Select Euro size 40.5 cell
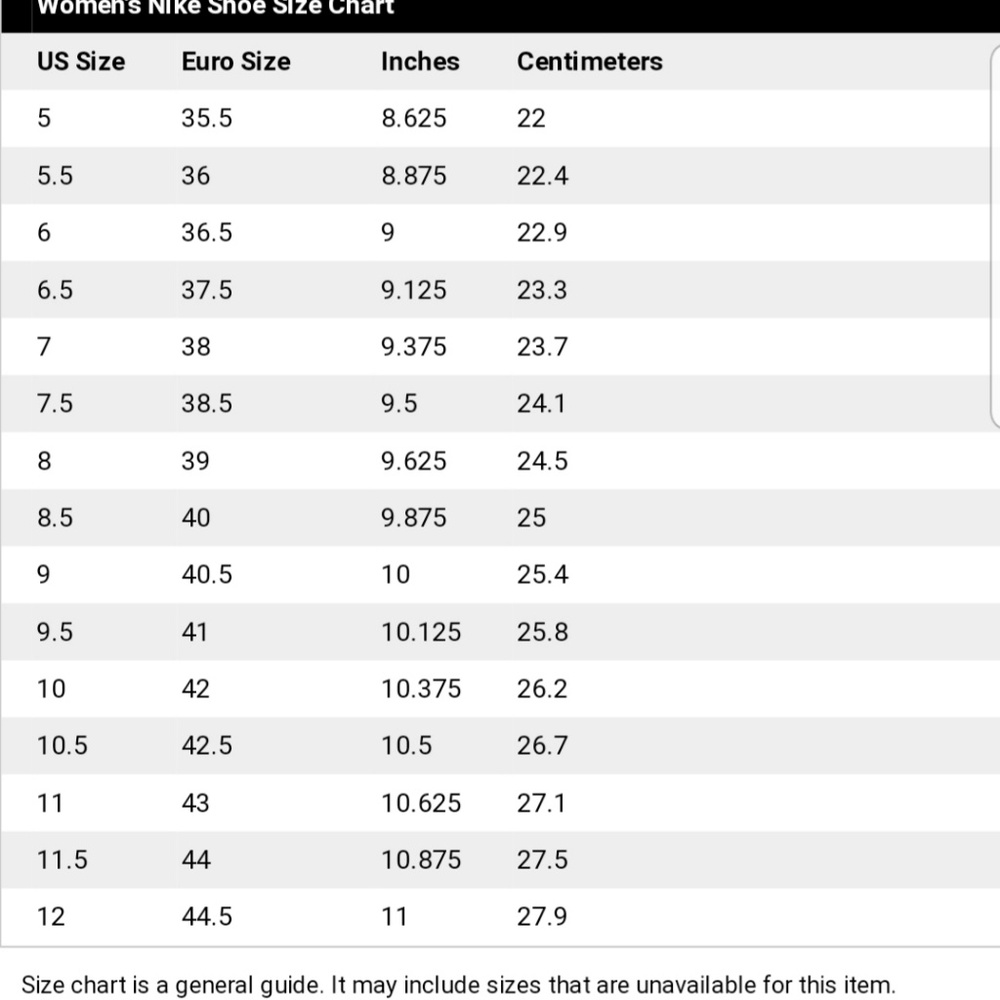This screenshot has height=1000, width=1000. [206, 575]
